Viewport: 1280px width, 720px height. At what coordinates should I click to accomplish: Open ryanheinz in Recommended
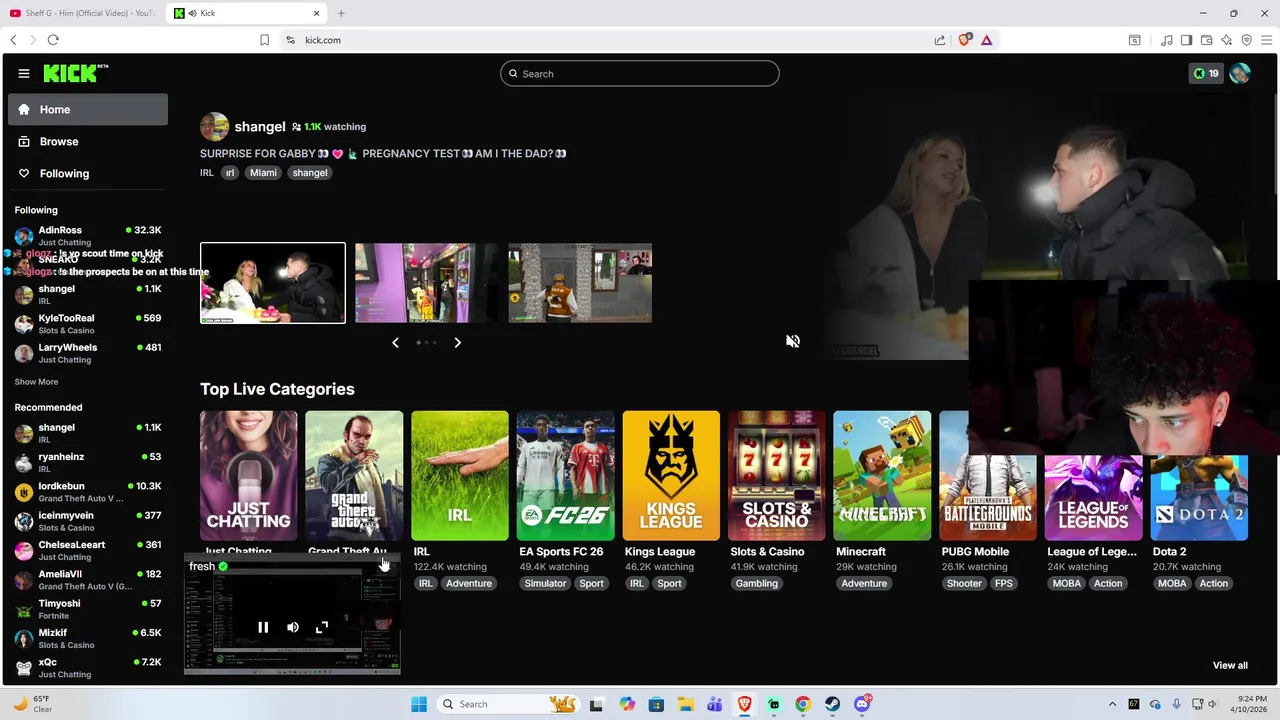pyautogui.click(x=88, y=462)
